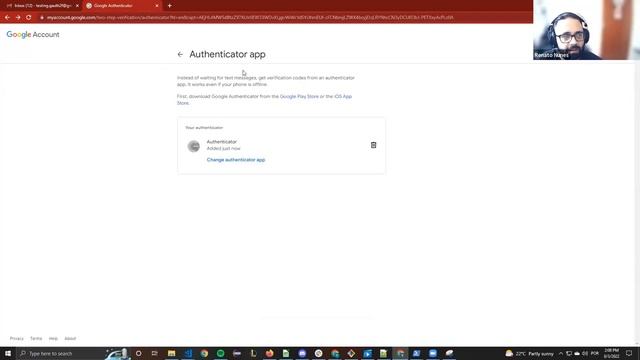The width and height of the screenshot is (640, 360).
Task: Focus the address bar URL
Action: pos(250,18)
